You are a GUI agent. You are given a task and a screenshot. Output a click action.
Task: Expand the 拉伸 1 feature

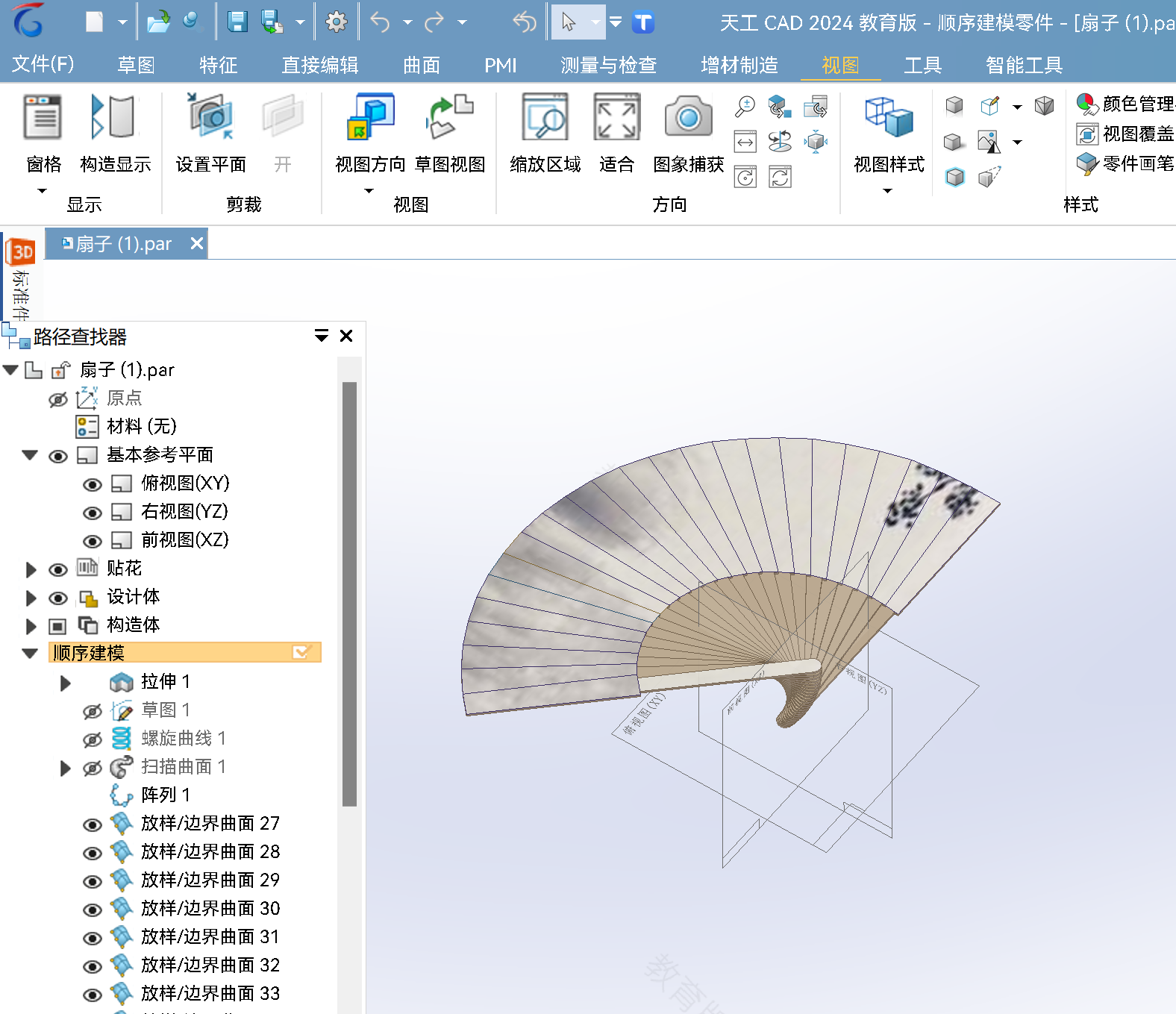point(65,683)
